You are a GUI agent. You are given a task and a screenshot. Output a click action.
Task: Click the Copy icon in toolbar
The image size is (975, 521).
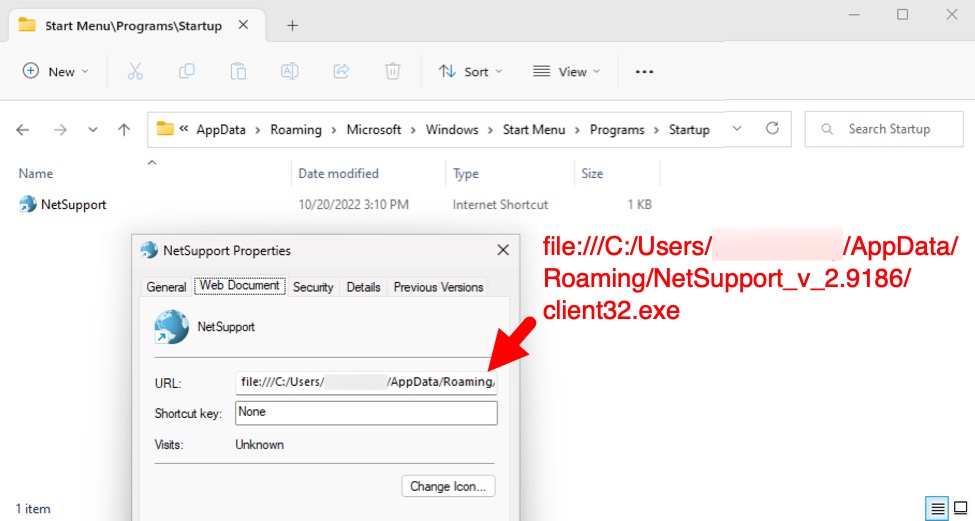pyautogui.click(x=186, y=71)
